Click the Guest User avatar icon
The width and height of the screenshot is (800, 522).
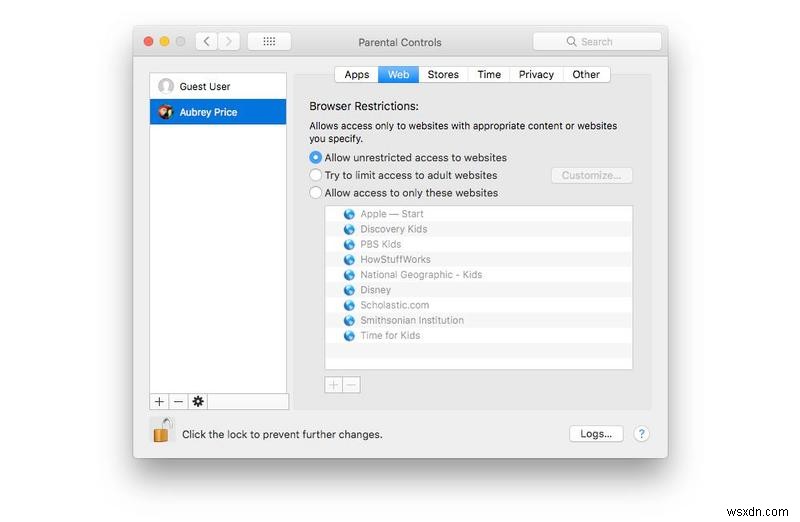pyautogui.click(x=166, y=86)
